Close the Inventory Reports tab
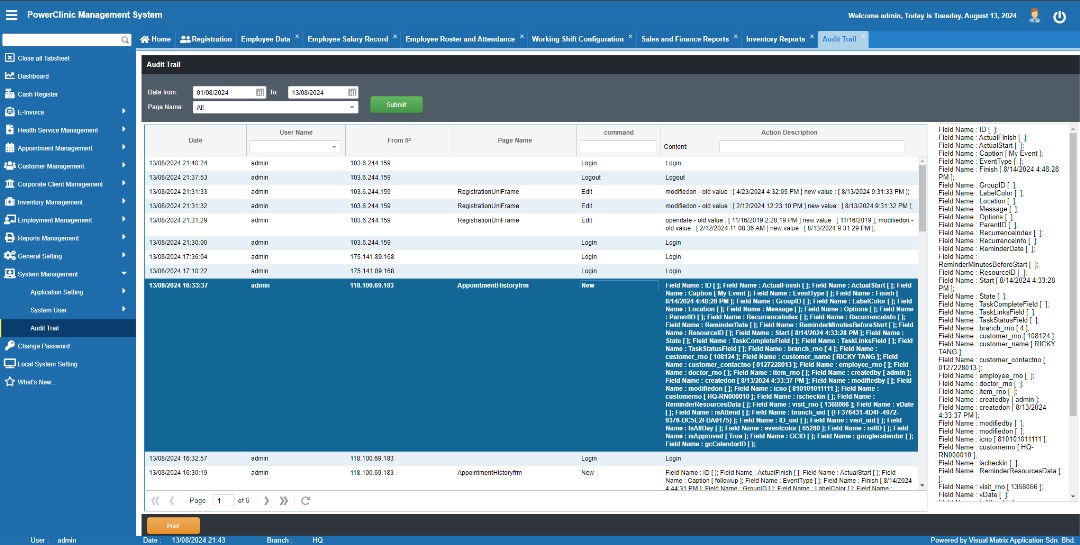 (x=812, y=38)
